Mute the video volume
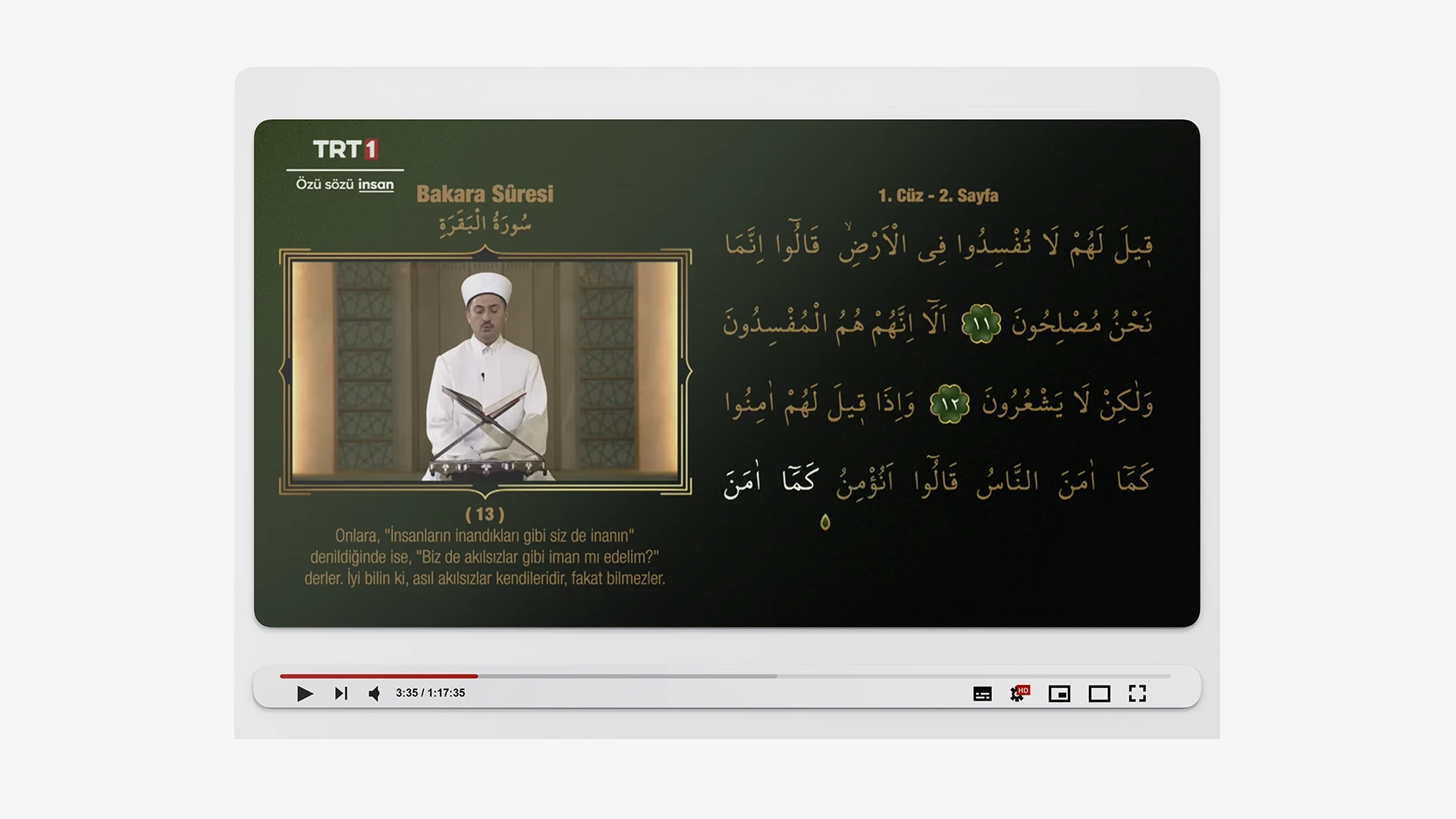1456x819 pixels. tap(375, 693)
